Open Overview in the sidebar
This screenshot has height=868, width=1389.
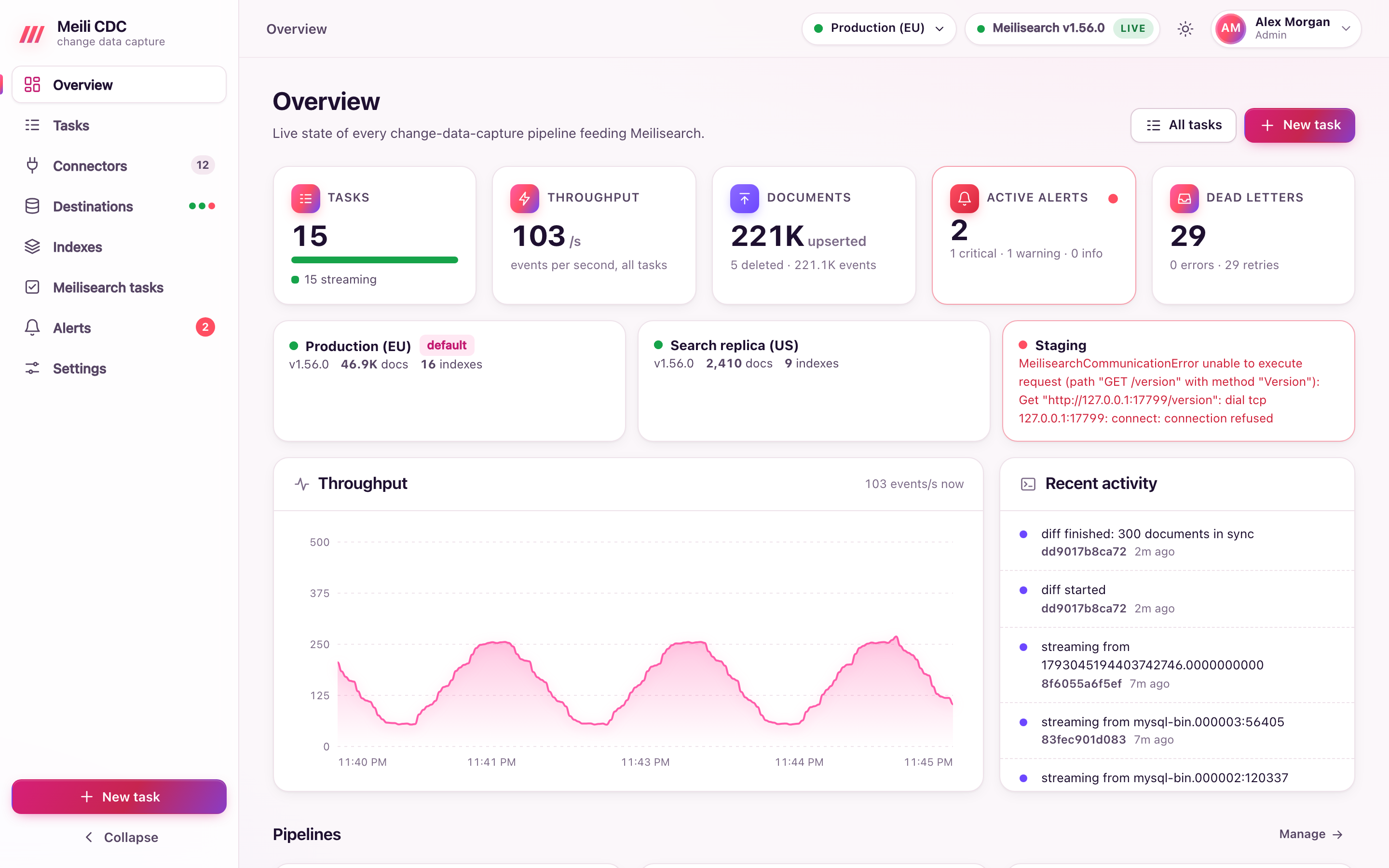coord(120,84)
